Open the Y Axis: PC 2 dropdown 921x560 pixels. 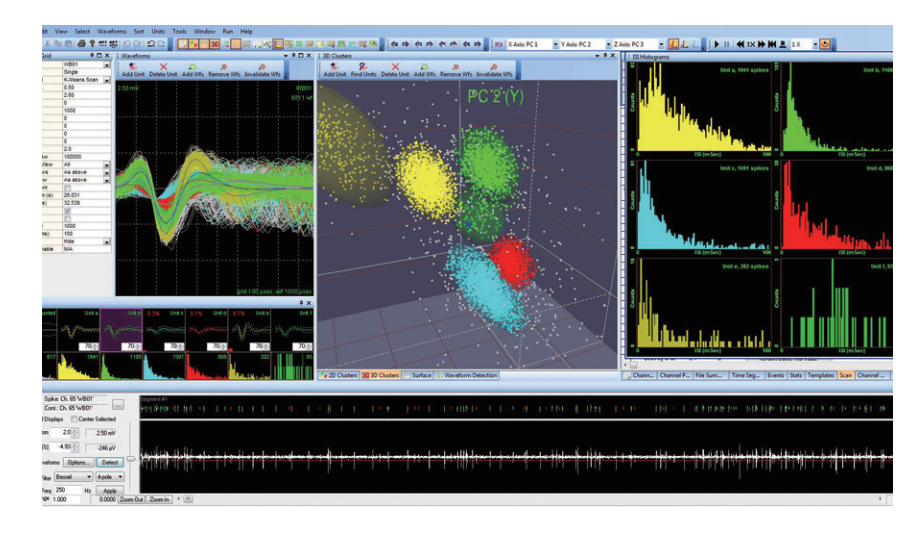[609, 45]
